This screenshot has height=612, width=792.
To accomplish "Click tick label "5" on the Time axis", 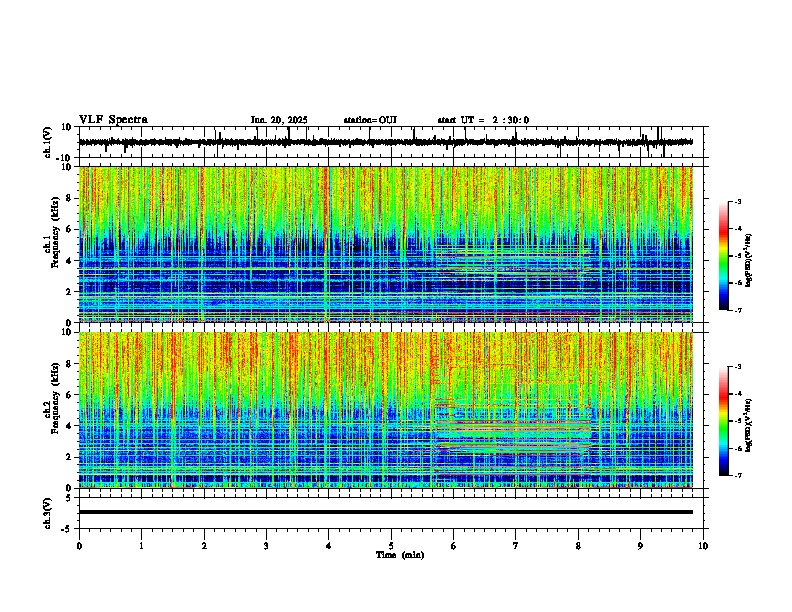I will click(x=391, y=546).
